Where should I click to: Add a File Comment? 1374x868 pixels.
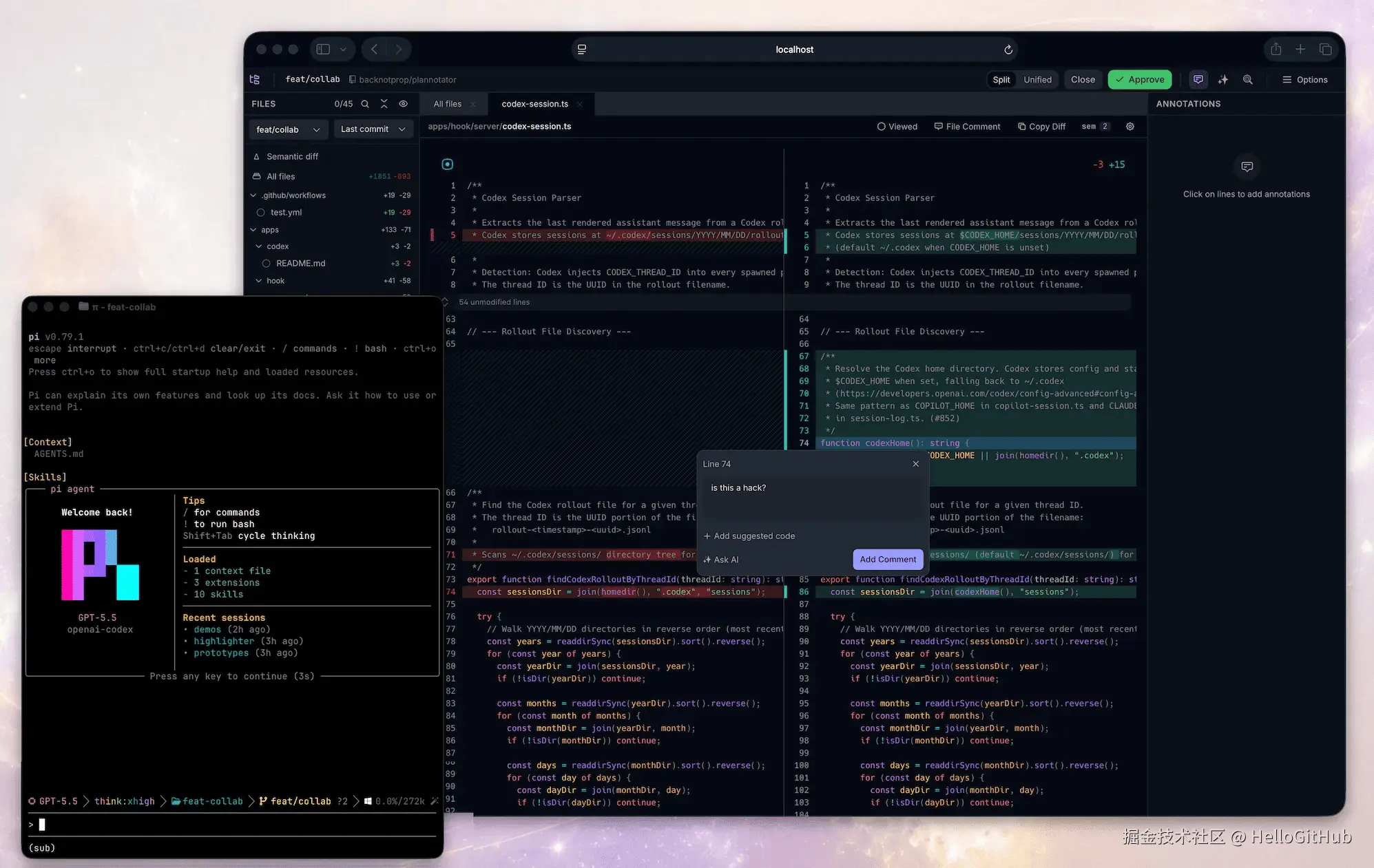pyautogui.click(x=967, y=127)
